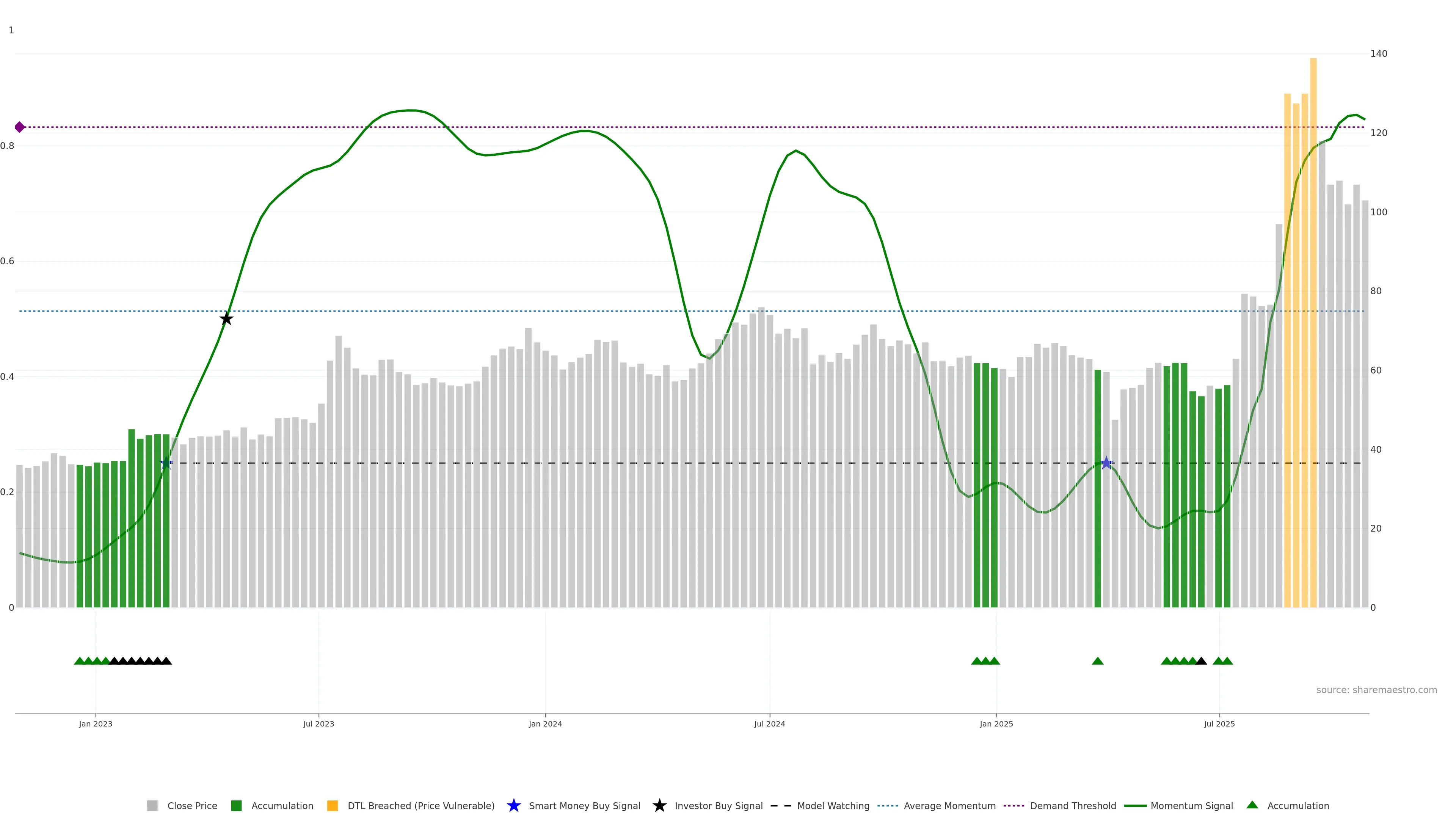Click the blue Smart Money star near 2025
The image size is (1456, 819).
point(1106,463)
